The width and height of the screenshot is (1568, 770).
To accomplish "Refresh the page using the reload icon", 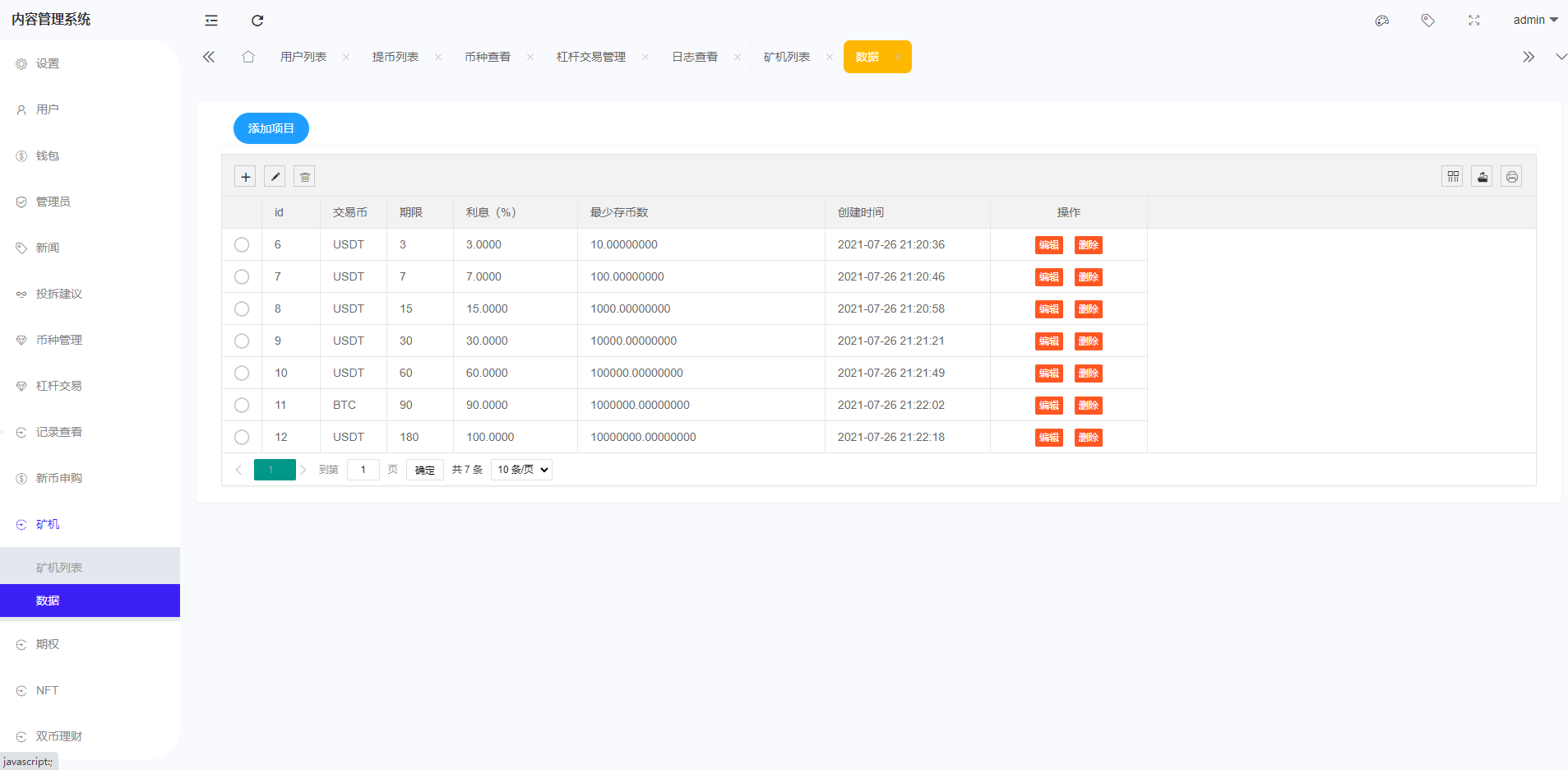I will pyautogui.click(x=257, y=21).
